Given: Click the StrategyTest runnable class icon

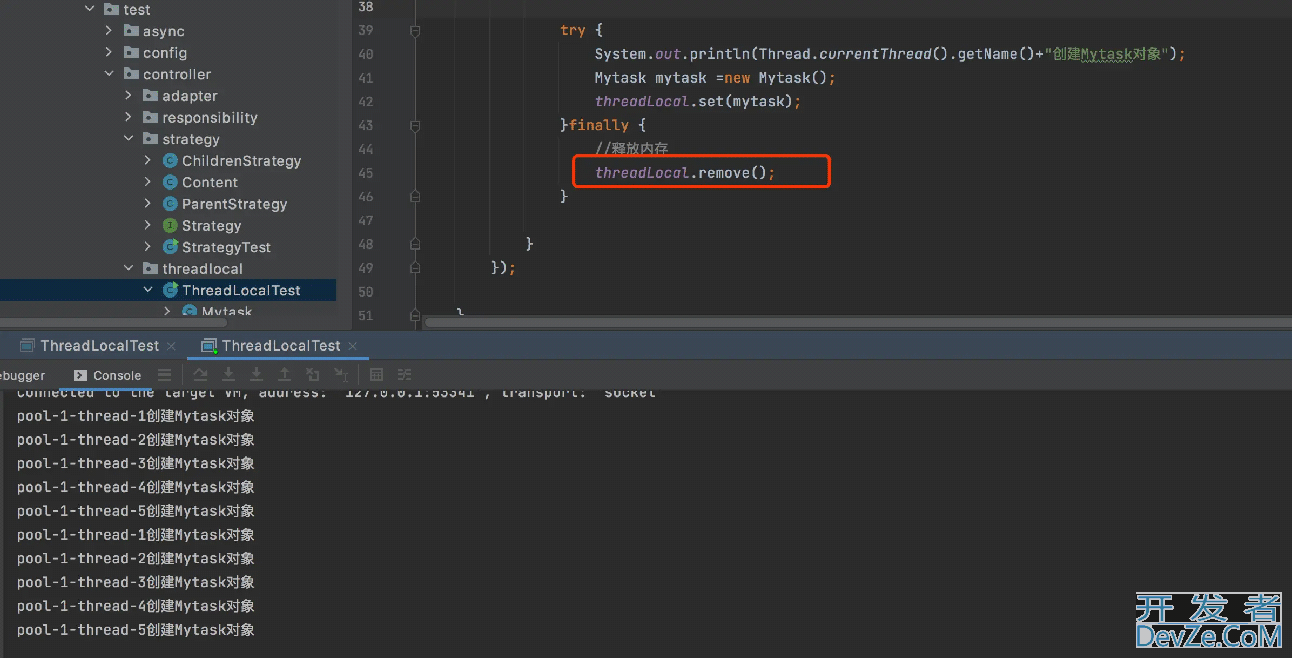Looking at the screenshot, I should 170,247.
